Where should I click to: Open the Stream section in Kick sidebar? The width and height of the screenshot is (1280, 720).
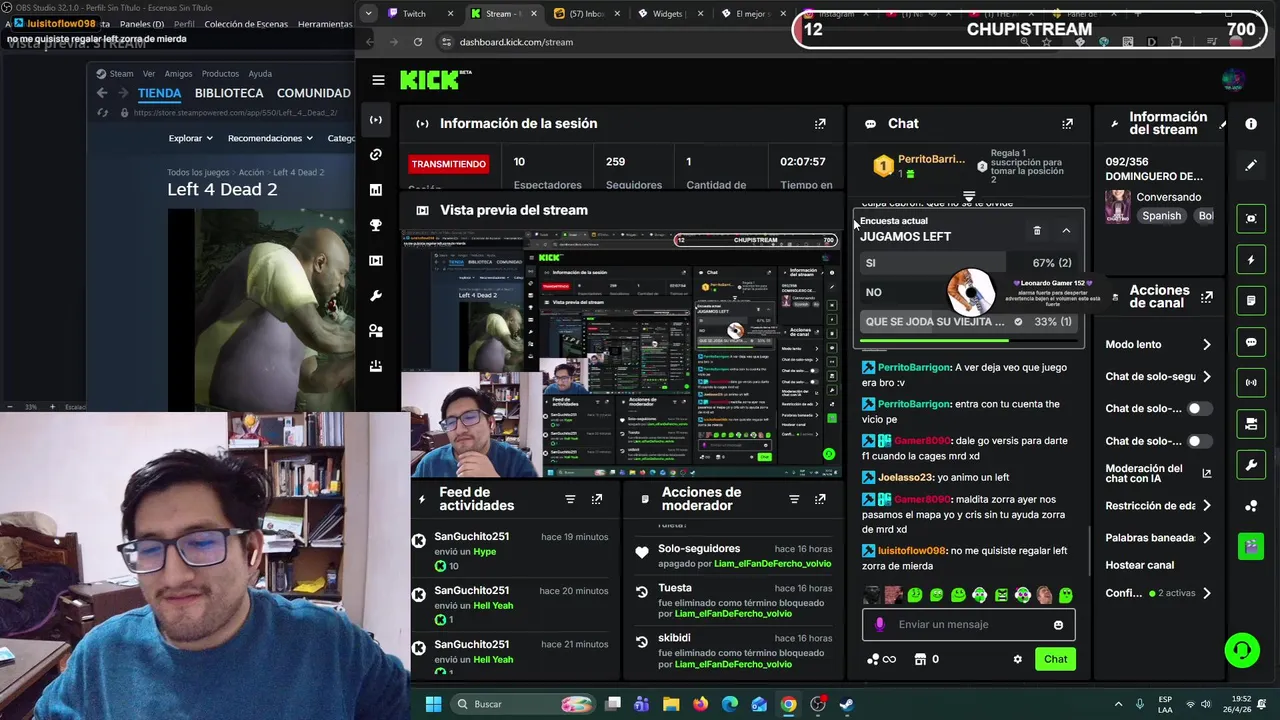pyautogui.click(x=376, y=120)
